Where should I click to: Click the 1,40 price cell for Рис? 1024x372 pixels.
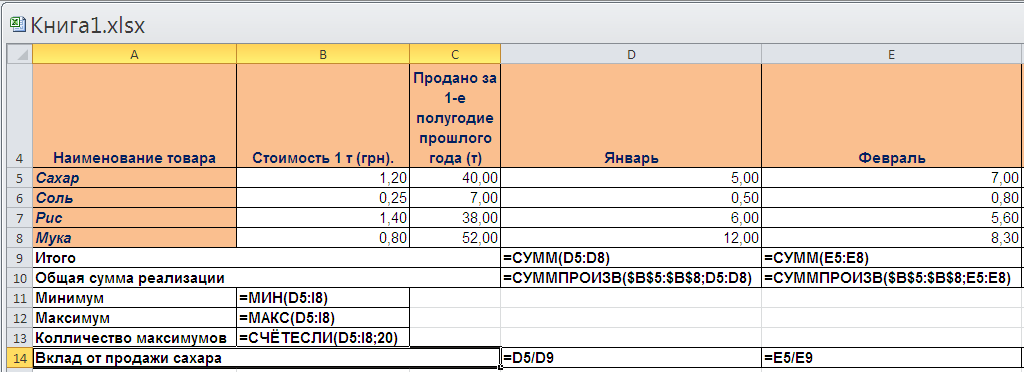click(x=323, y=218)
